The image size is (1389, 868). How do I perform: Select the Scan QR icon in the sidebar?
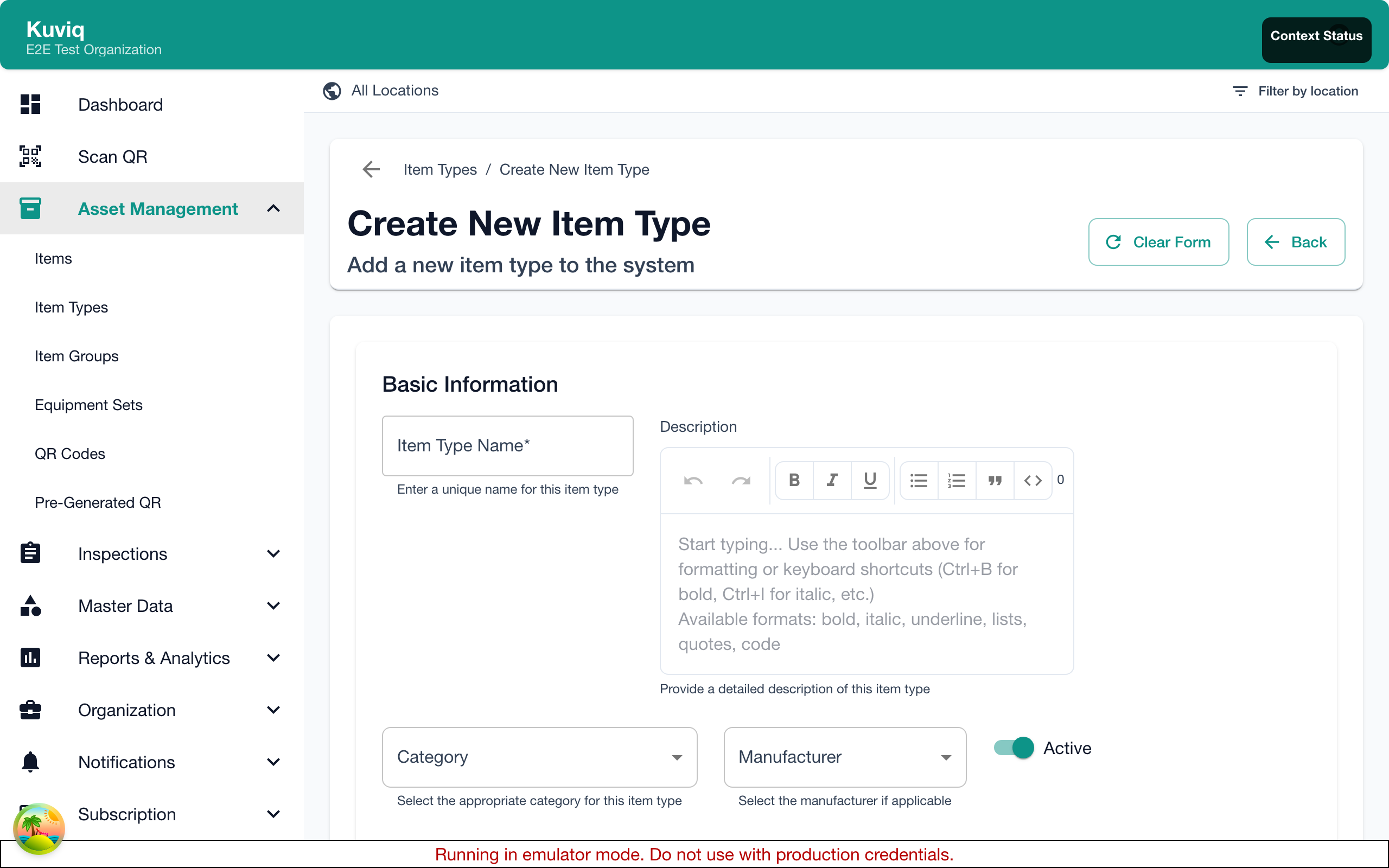30,156
